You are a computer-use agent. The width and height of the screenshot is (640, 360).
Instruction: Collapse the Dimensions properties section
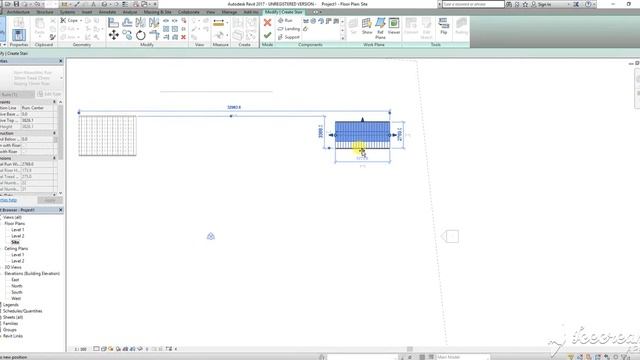[x=54, y=158]
